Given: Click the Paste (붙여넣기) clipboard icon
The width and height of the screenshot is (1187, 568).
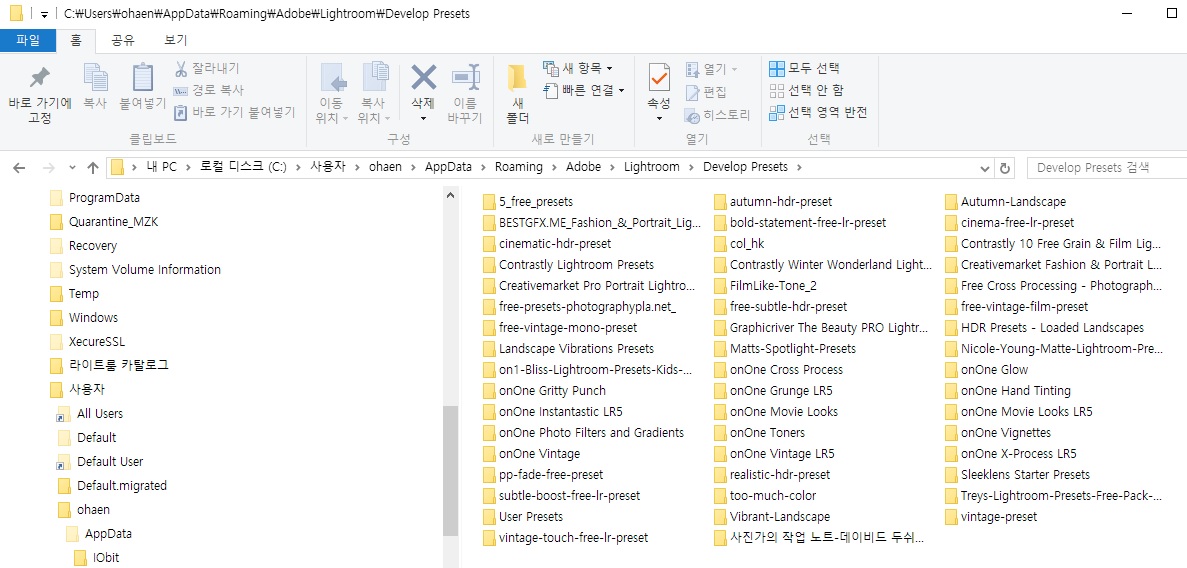Looking at the screenshot, I should [x=143, y=77].
